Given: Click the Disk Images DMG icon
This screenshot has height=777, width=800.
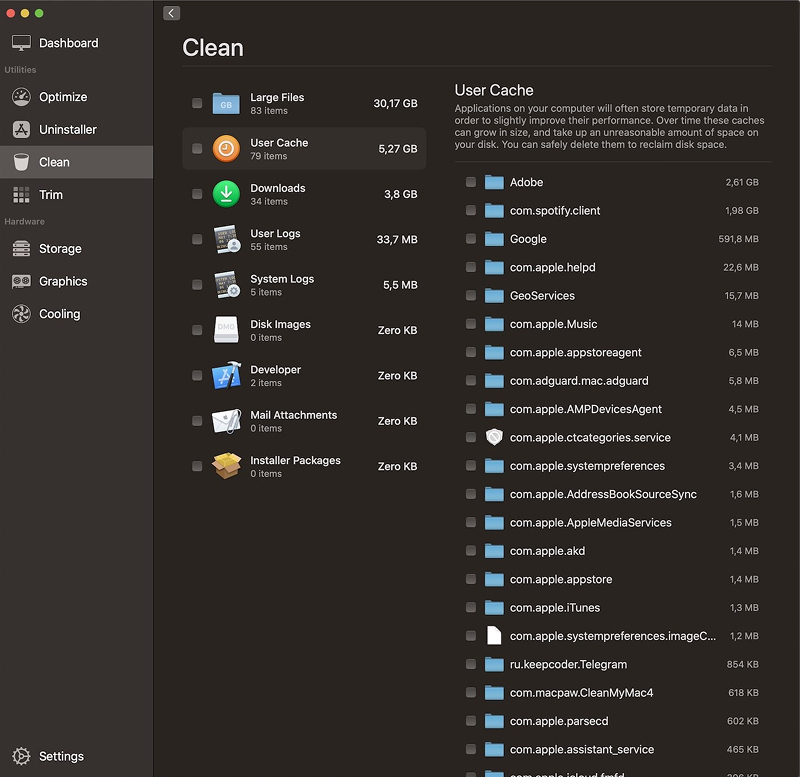Looking at the screenshot, I should [x=226, y=330].
